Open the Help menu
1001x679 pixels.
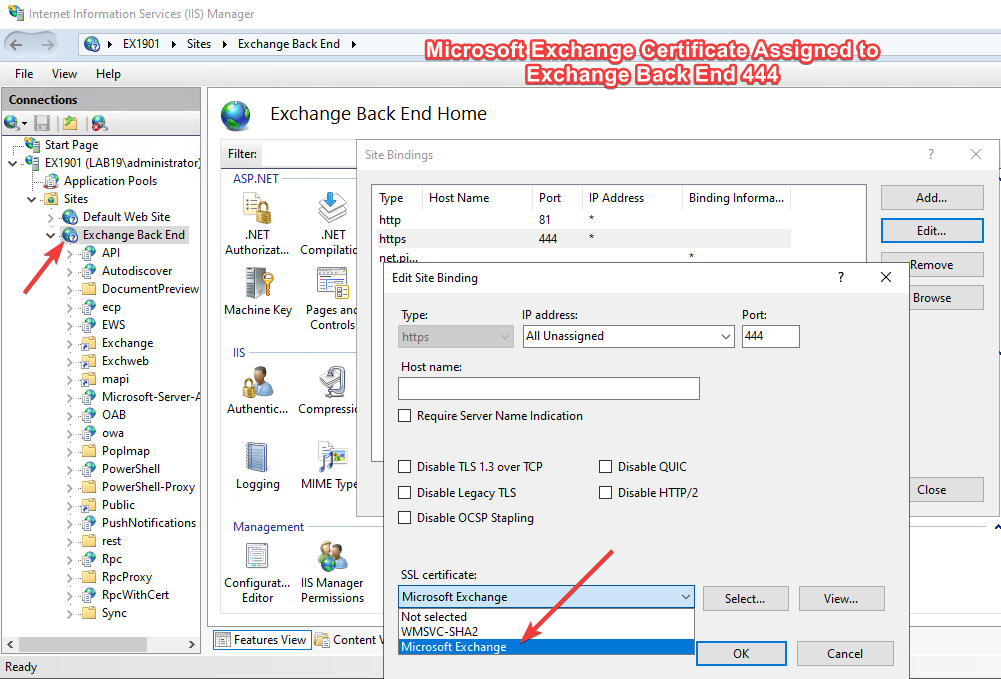pos(108,74)
